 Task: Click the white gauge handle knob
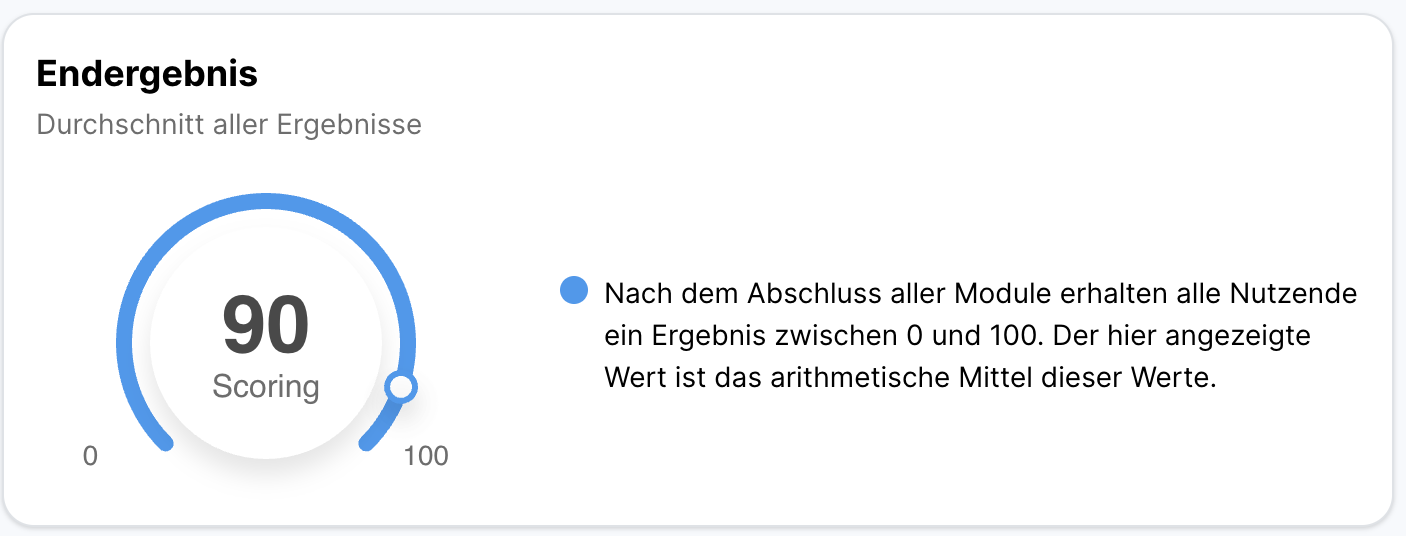click(401, 387)
